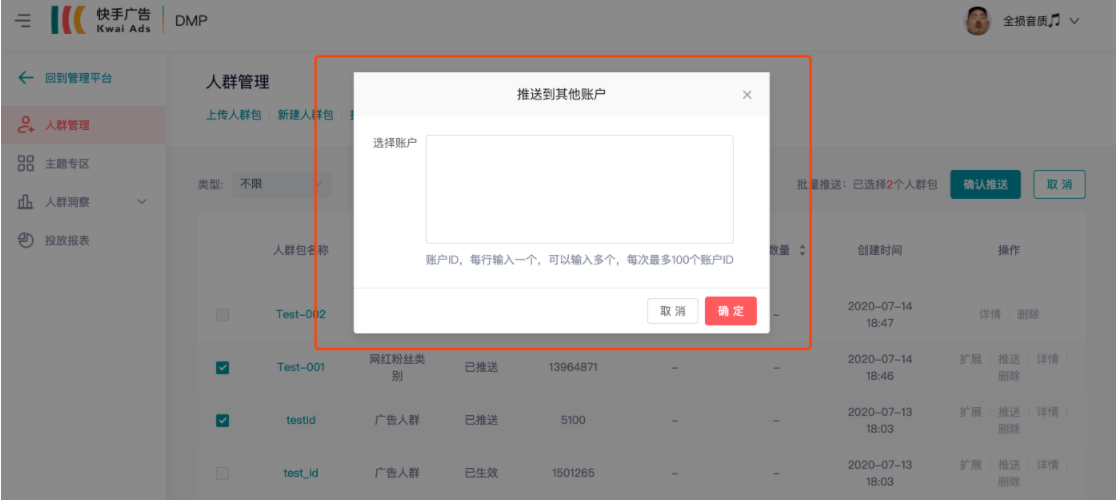Sort by the 数量 column arrows
Screen dimensions: 1118x502
(802, 251)
